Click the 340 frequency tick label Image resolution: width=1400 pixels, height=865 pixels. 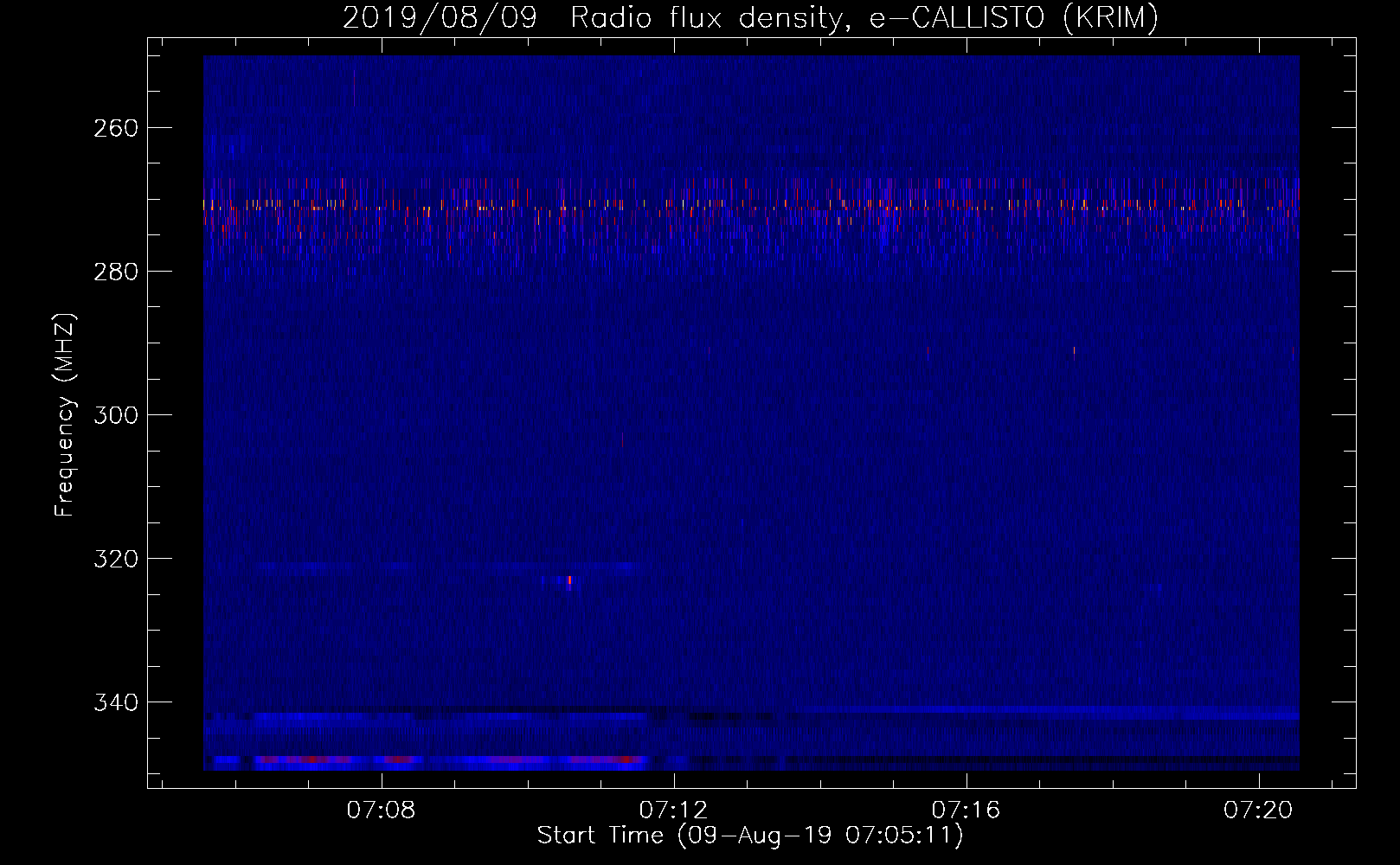click(x=116, y=702)
